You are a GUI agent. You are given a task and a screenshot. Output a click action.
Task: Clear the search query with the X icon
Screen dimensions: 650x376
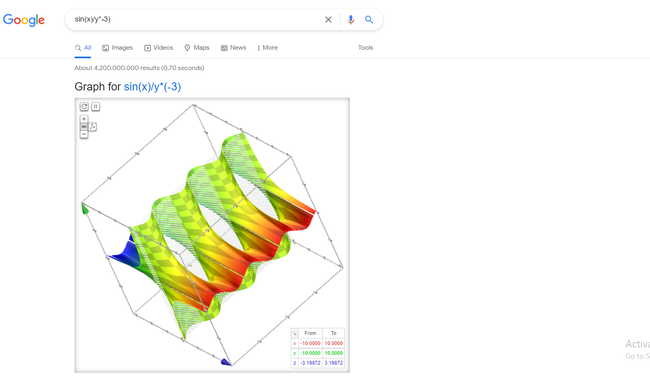tap(328, 19)
